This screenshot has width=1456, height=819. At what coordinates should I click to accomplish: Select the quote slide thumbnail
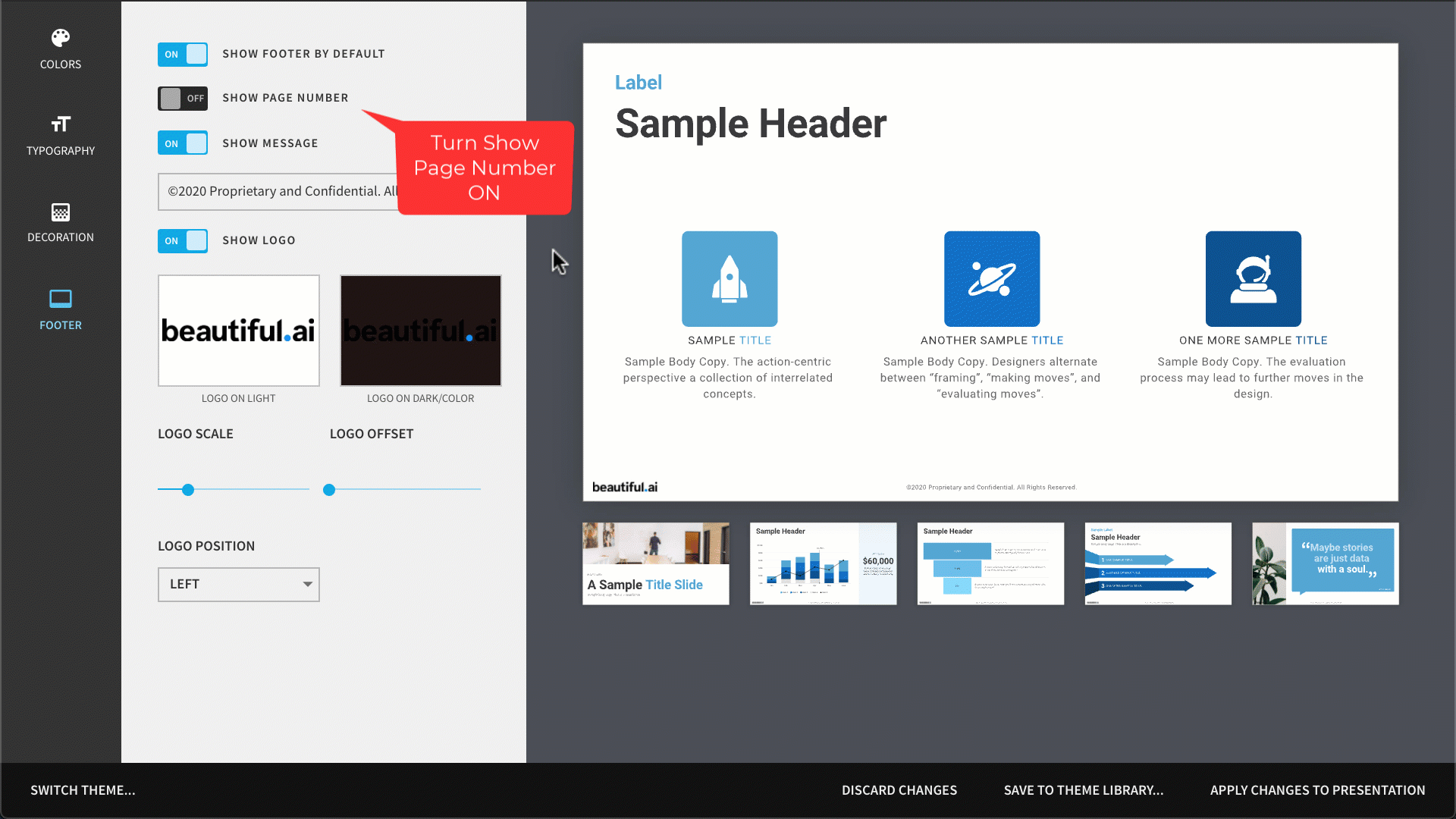coord(1325,563)
